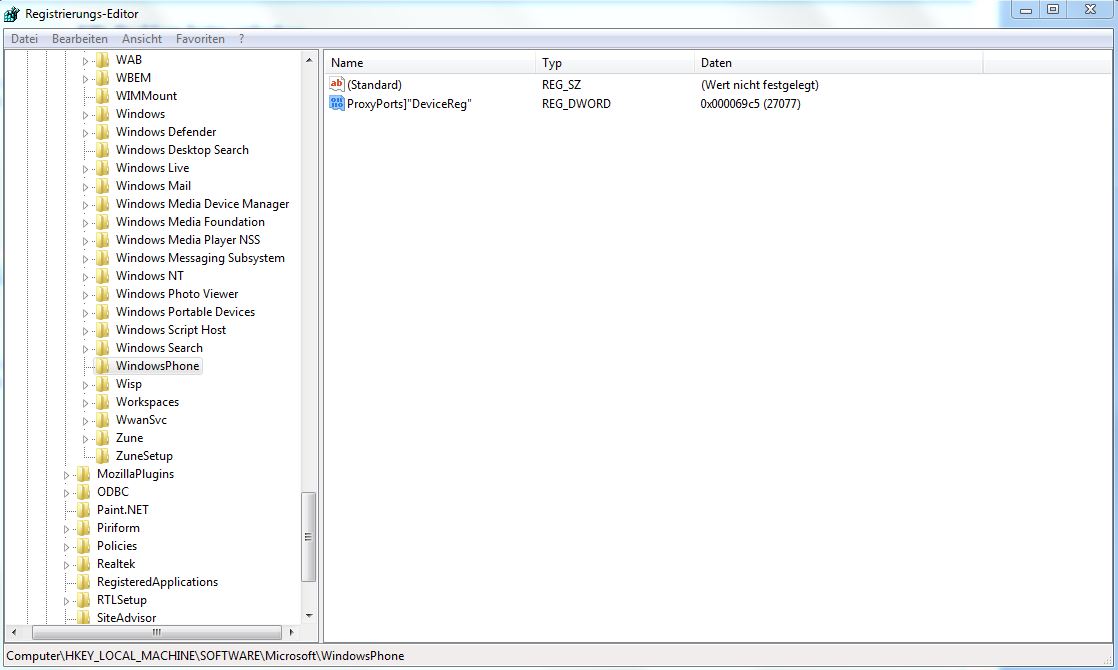
Task: Sort values by Name column header
Action: pyautogui.click(x=429, y=63)
